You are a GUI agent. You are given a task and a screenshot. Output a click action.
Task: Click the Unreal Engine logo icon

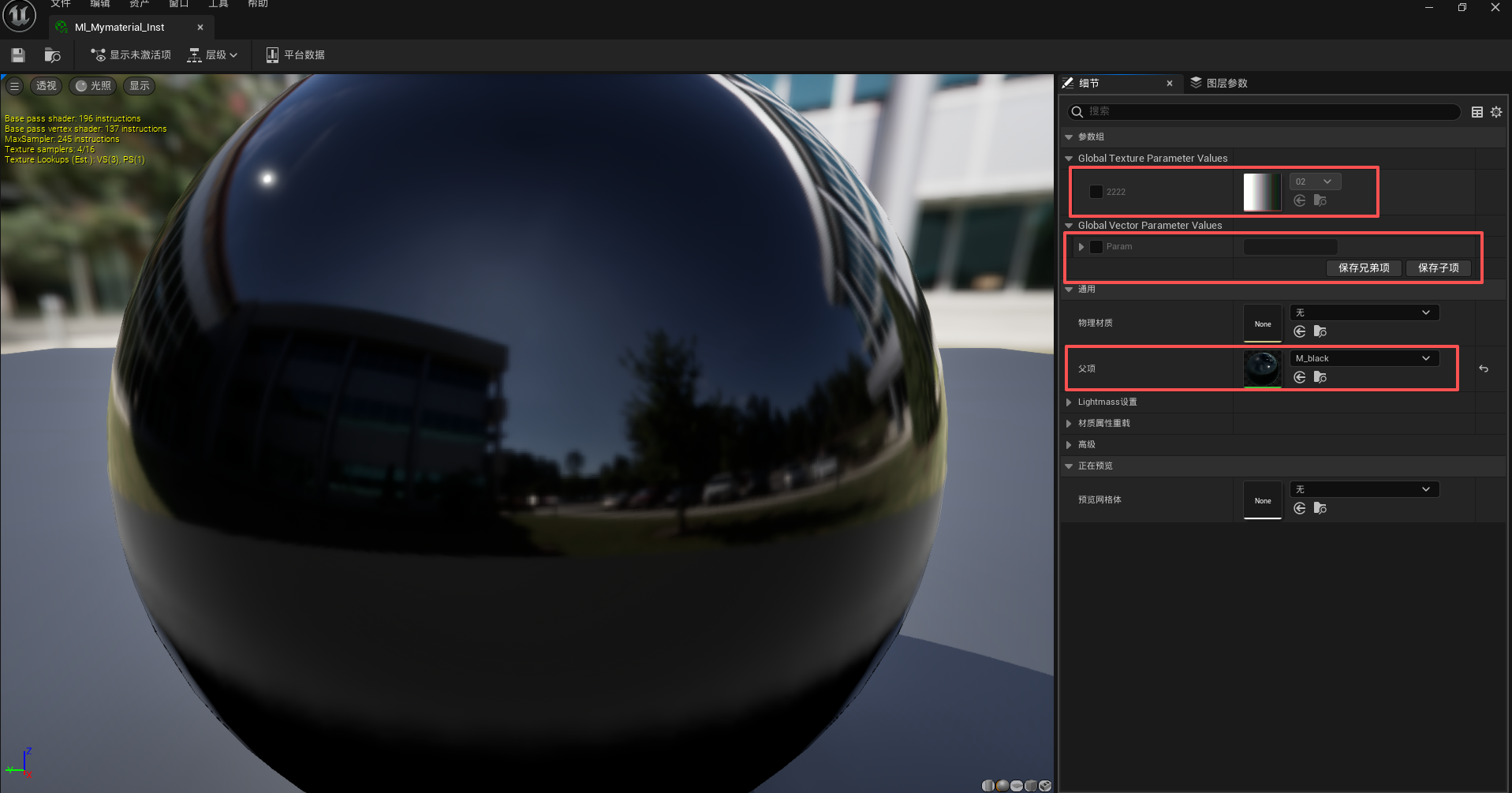[x=20, y=17]
